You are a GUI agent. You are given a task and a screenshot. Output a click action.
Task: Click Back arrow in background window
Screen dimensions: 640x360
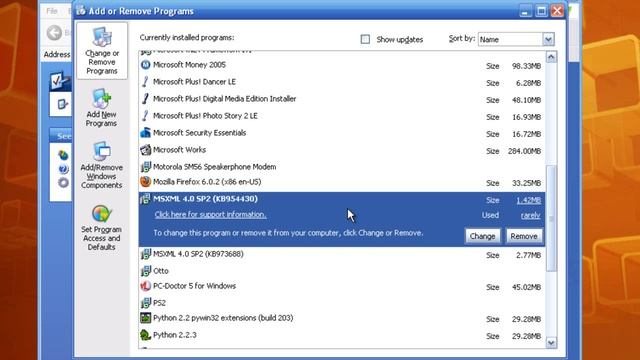[54, 33]
